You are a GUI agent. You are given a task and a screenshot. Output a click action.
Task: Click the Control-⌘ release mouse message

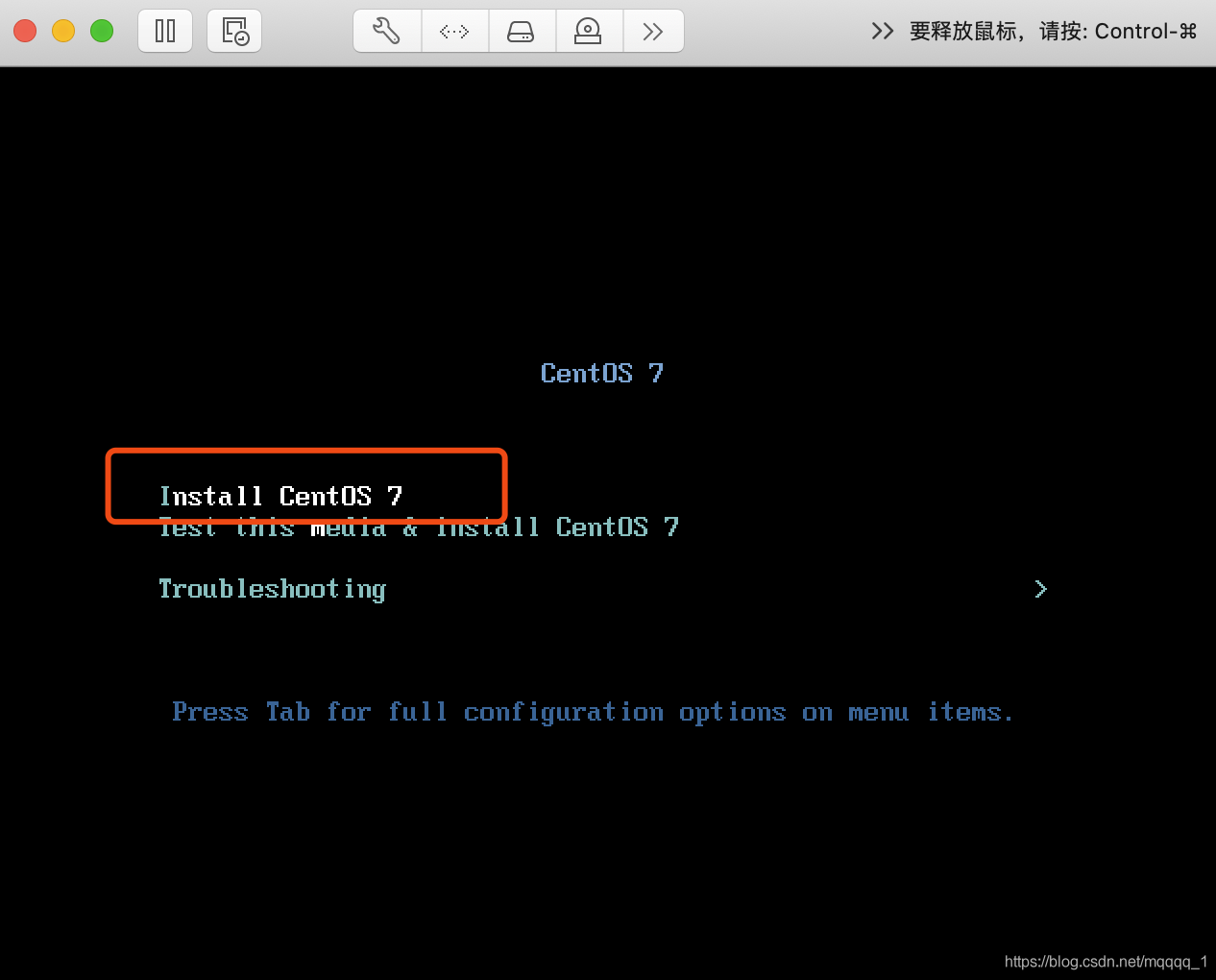pos(1053,31)
